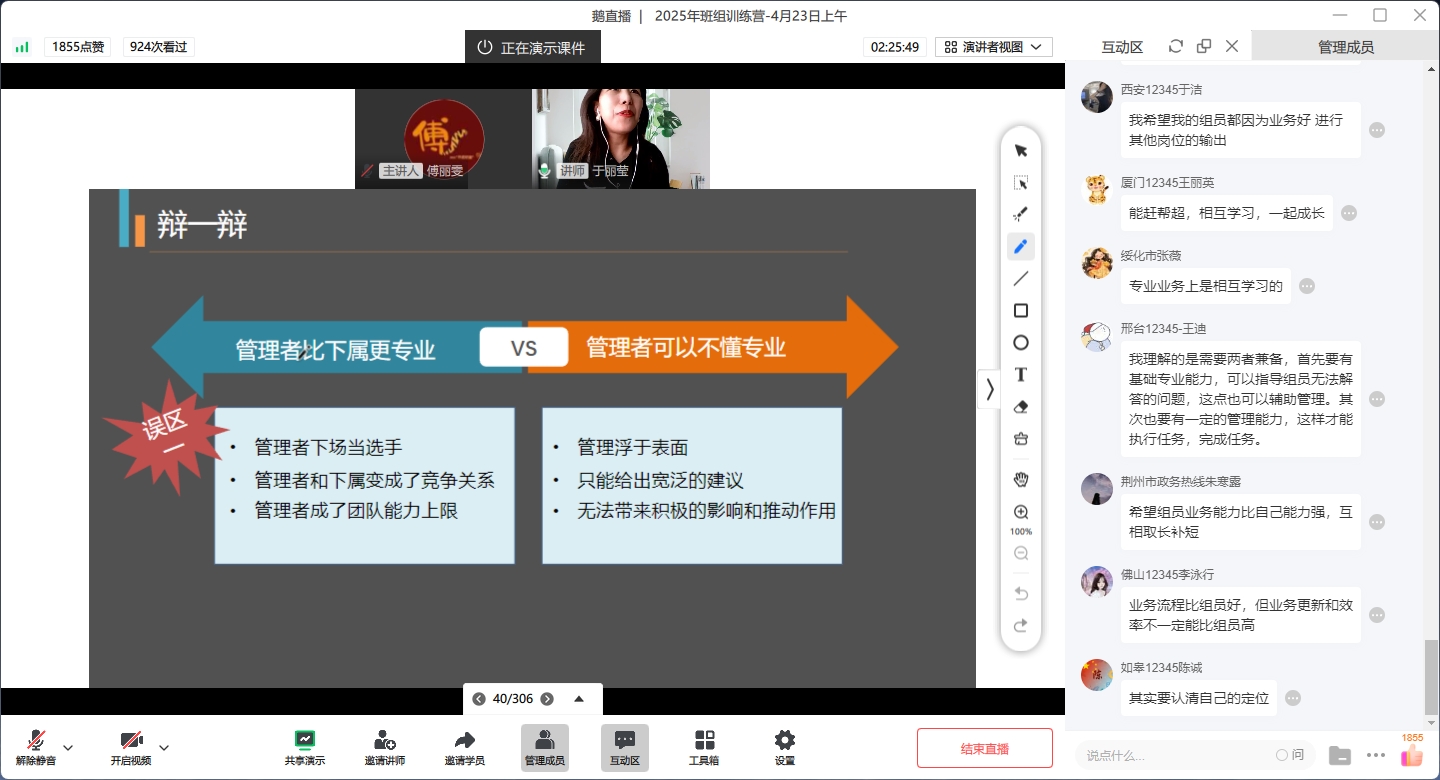The image size is (1440, 780).
Task: Expand slide thumbnails arrow next to 40/306
Action: tap(579, 699)
